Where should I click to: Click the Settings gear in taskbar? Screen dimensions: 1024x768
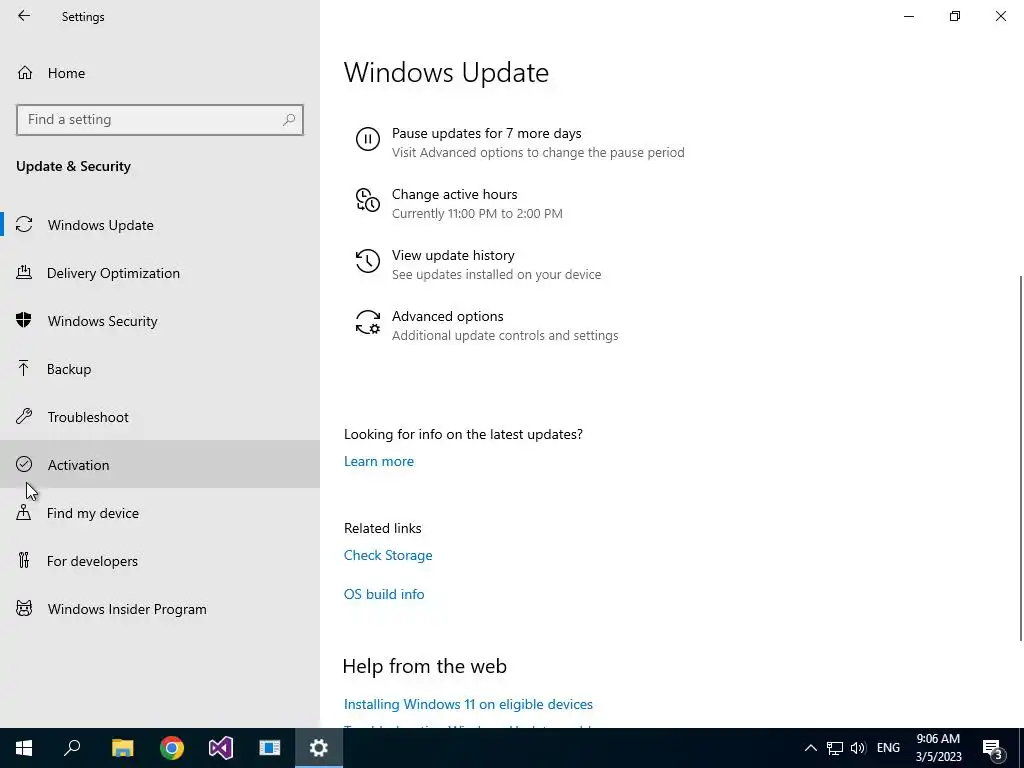point(319,748)
